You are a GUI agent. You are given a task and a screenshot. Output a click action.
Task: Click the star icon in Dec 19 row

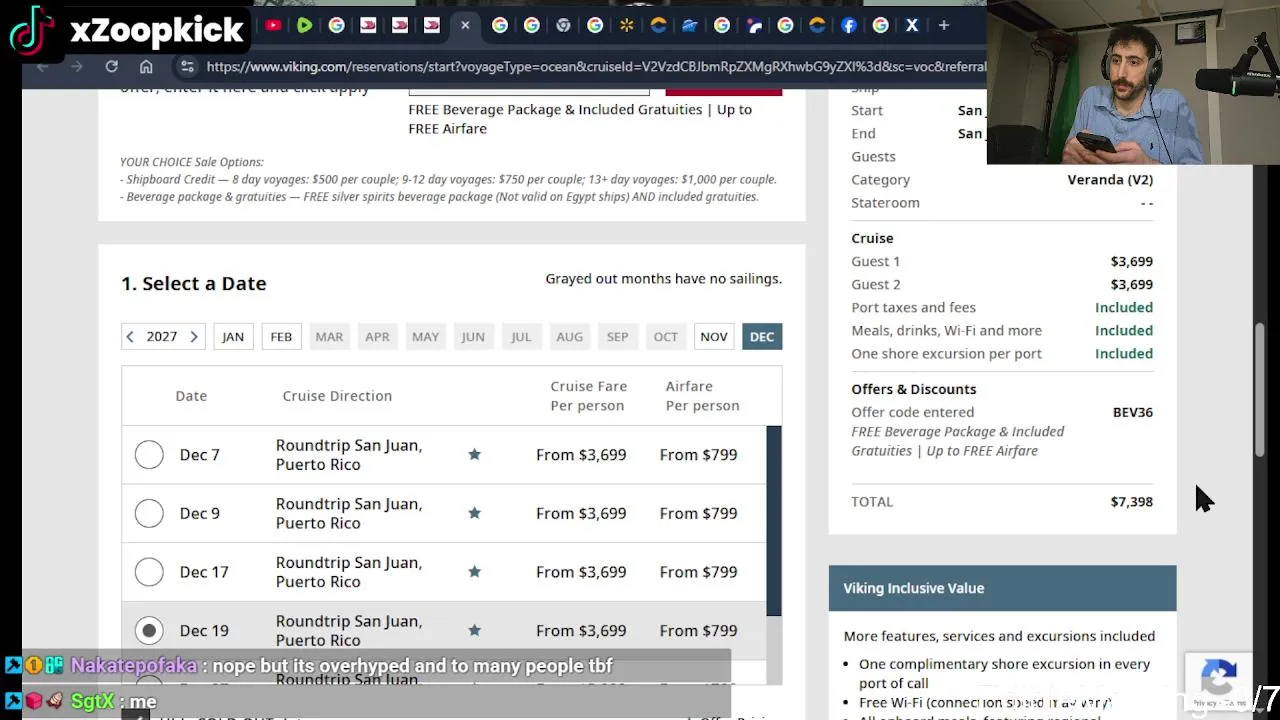click(474, 630)
